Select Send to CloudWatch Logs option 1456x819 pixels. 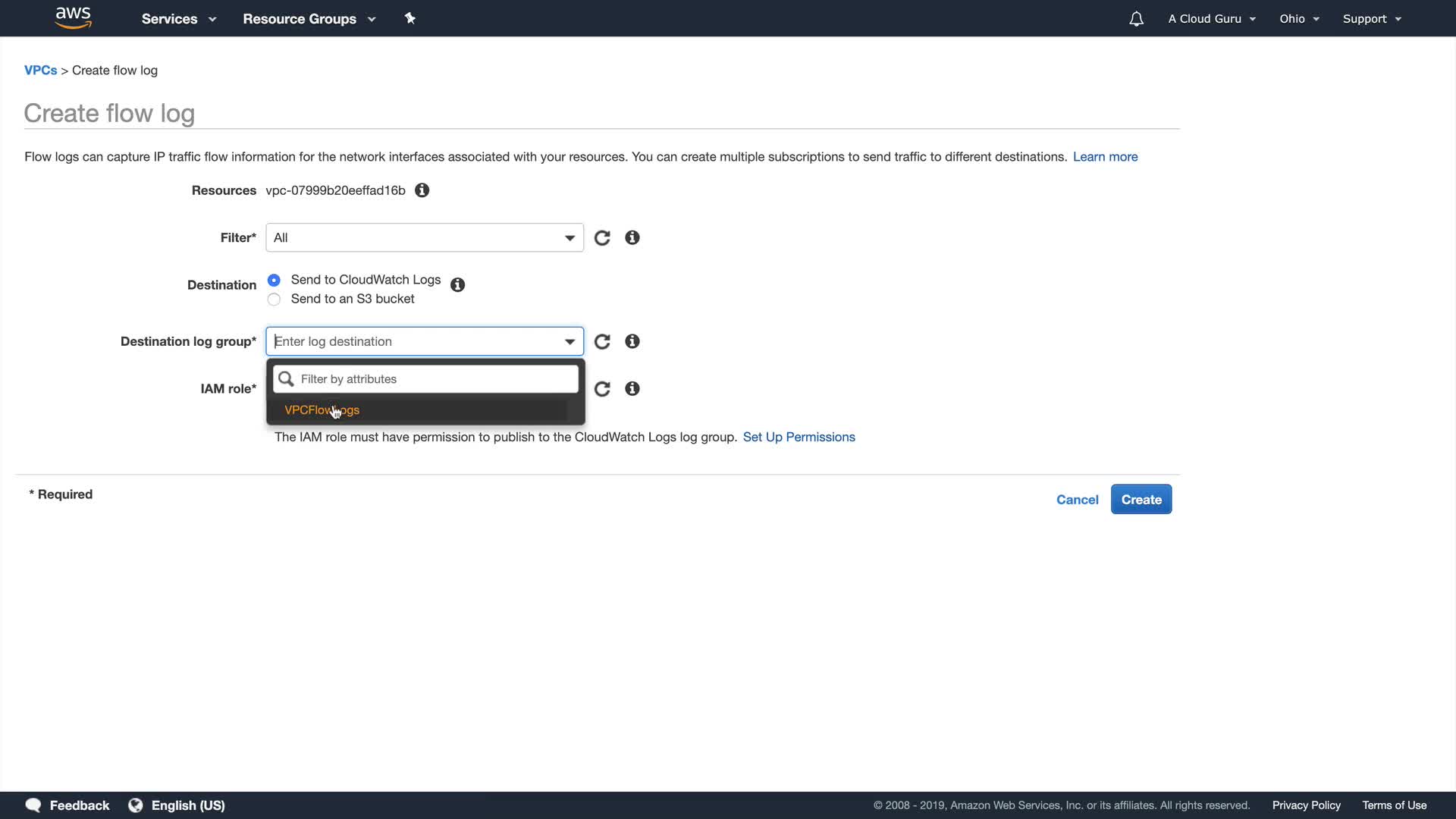tap(275, 280)
